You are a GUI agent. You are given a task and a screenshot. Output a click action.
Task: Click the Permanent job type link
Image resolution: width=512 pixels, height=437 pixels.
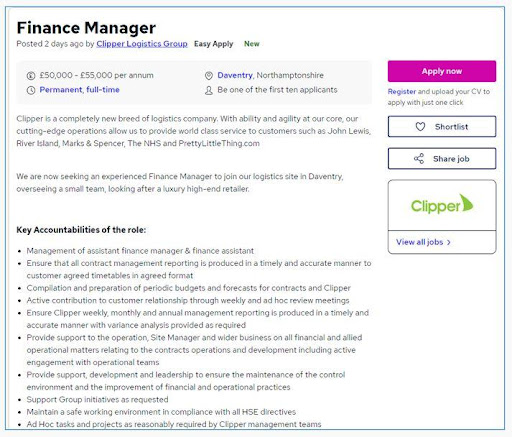tap(61, 90)
